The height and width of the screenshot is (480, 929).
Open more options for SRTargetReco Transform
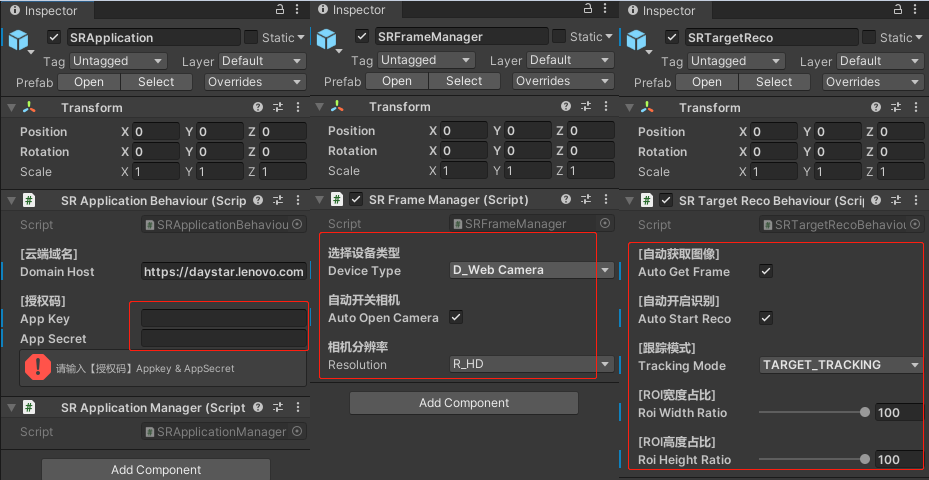[916, 107]
